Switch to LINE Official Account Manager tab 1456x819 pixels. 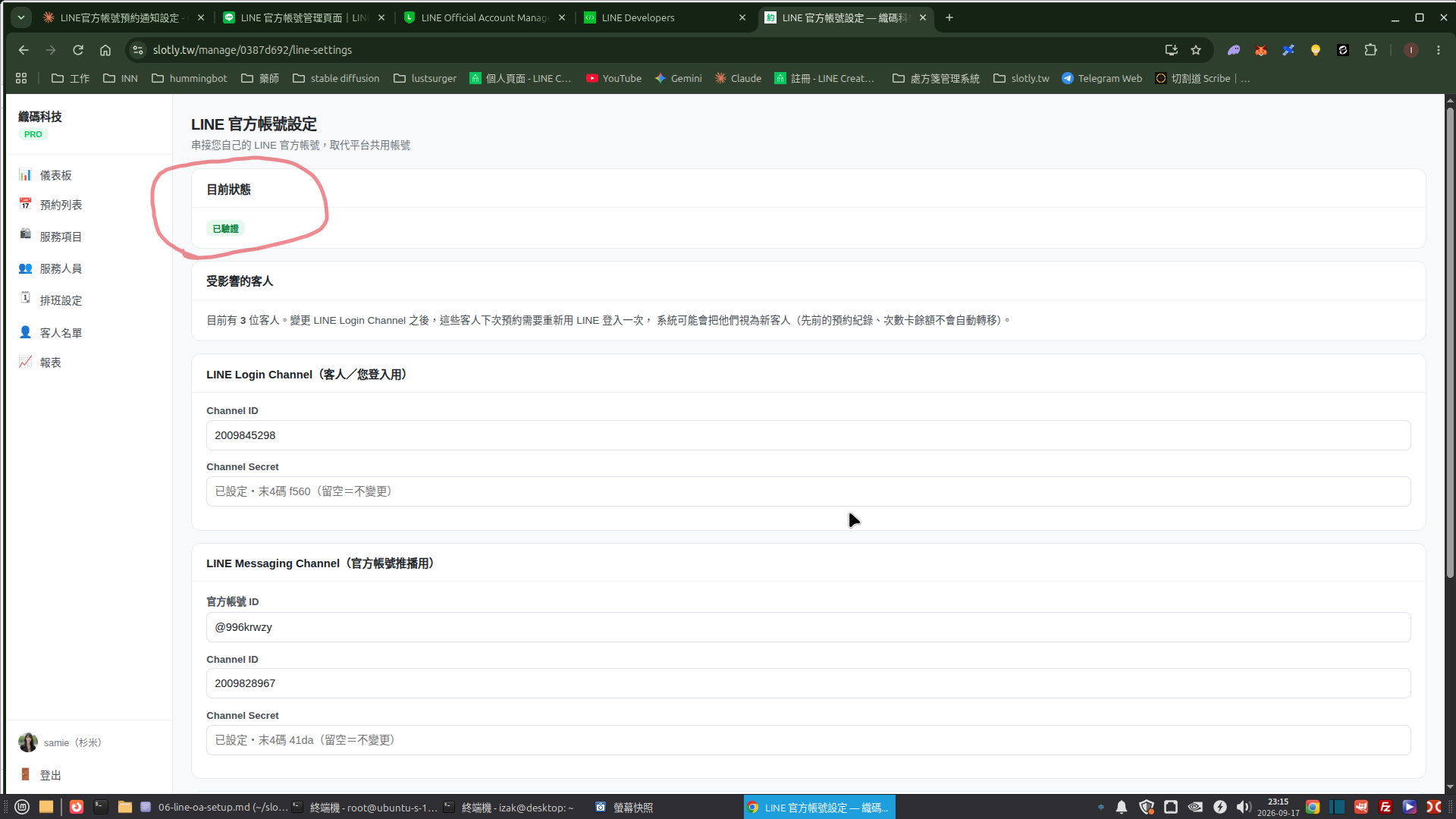click(484, 17)
